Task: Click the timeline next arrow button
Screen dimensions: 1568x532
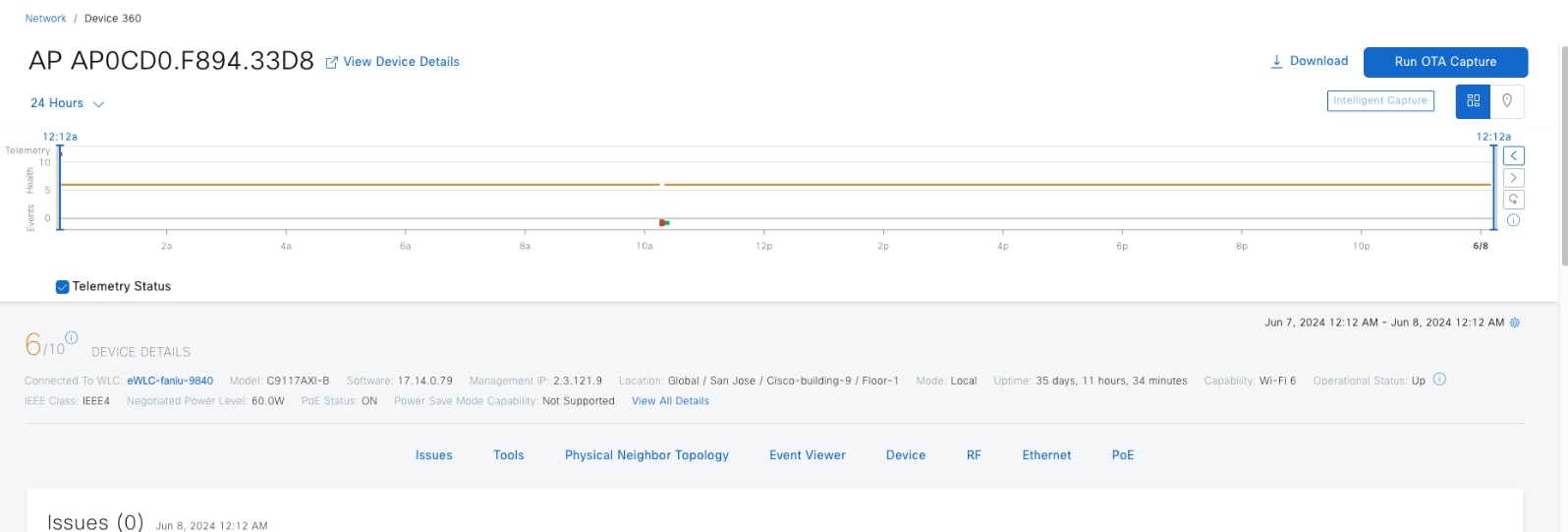Action: [1514, 178]
